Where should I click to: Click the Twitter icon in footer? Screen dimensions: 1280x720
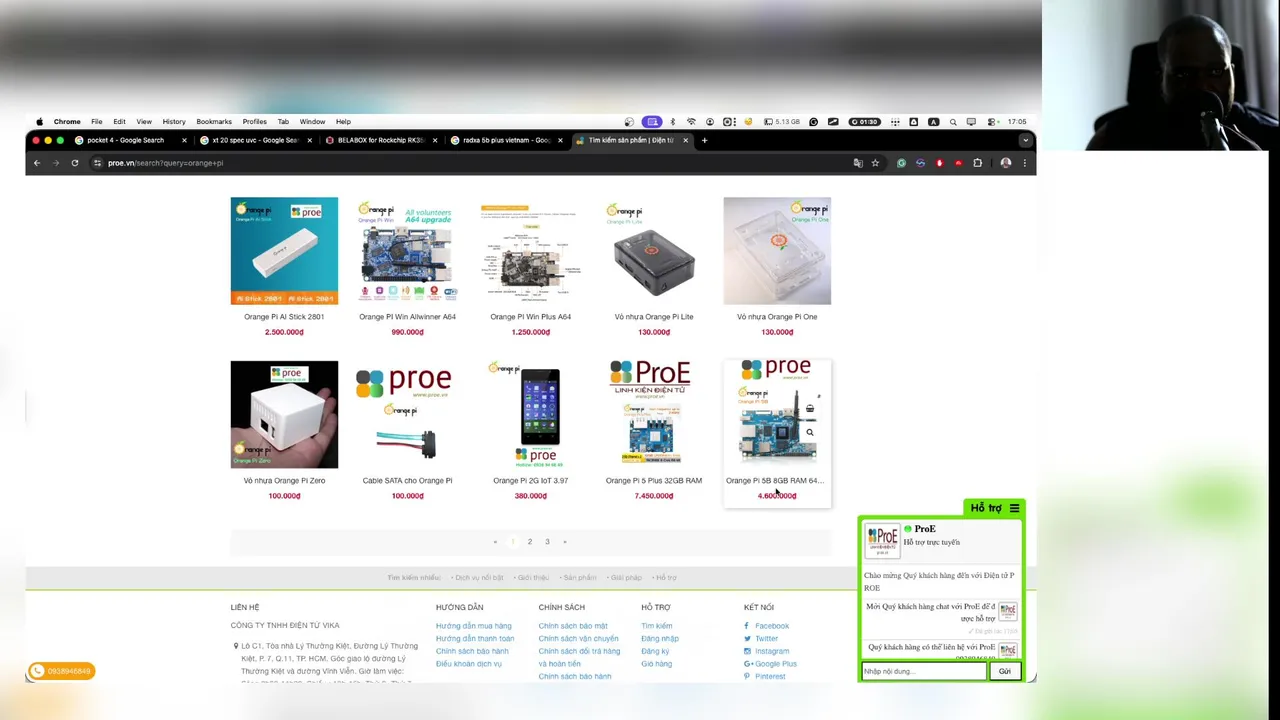click(x=747, y=638)
